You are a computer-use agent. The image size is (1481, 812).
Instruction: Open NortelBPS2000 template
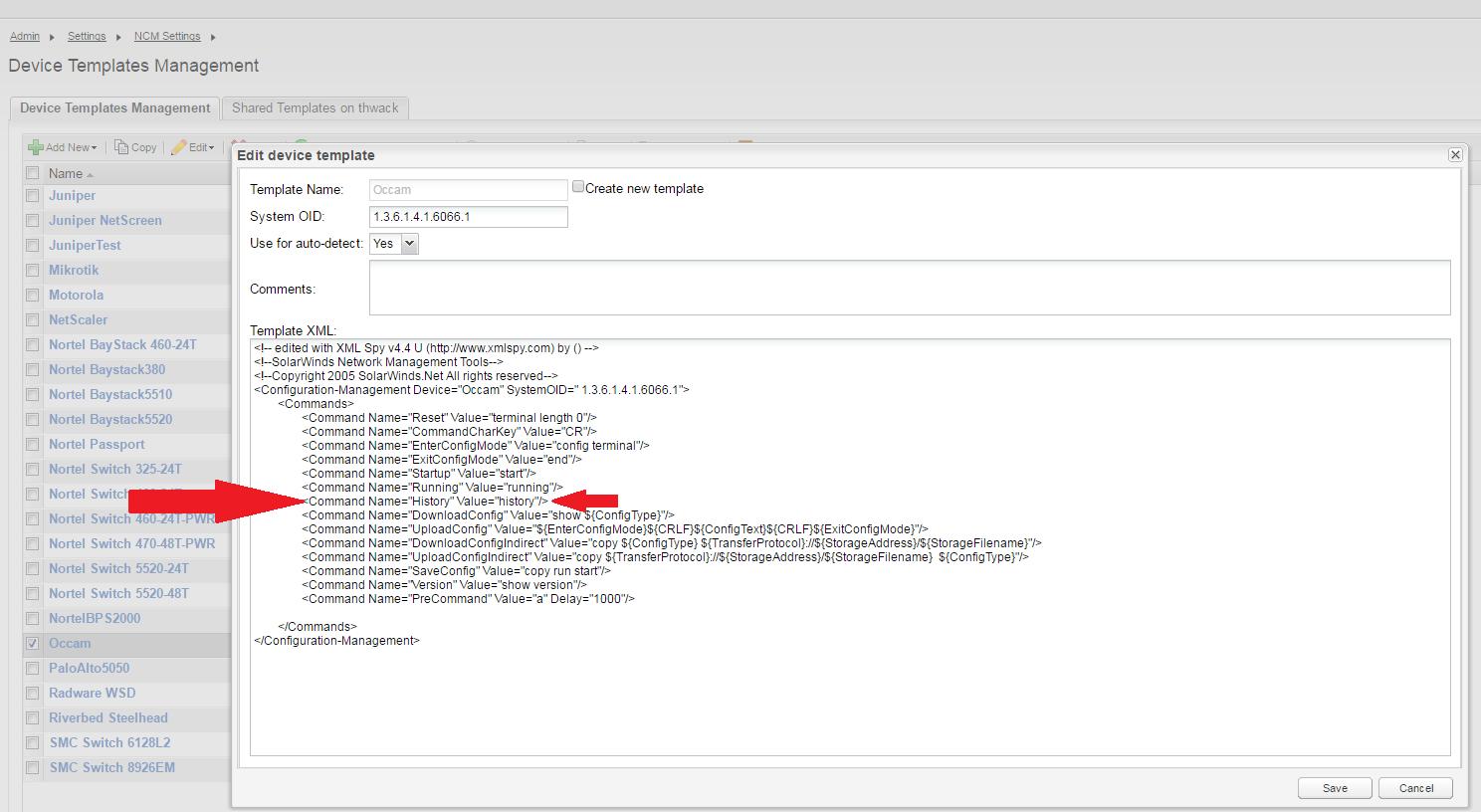click(95, 619)
